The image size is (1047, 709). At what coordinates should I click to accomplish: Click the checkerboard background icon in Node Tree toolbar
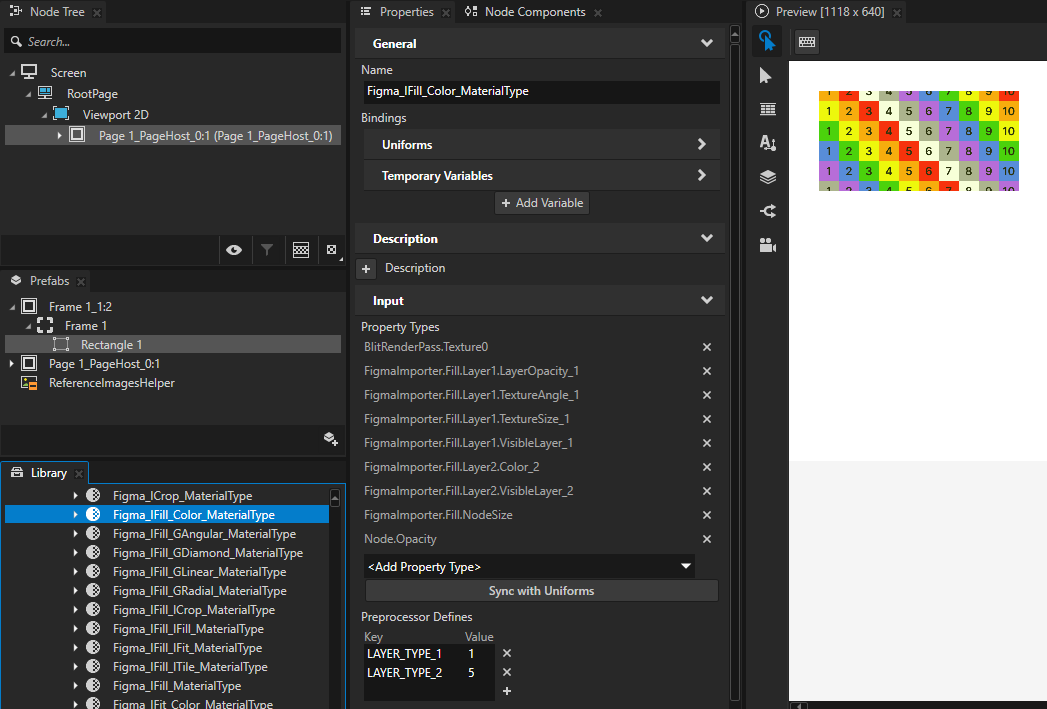click(301, 250)
